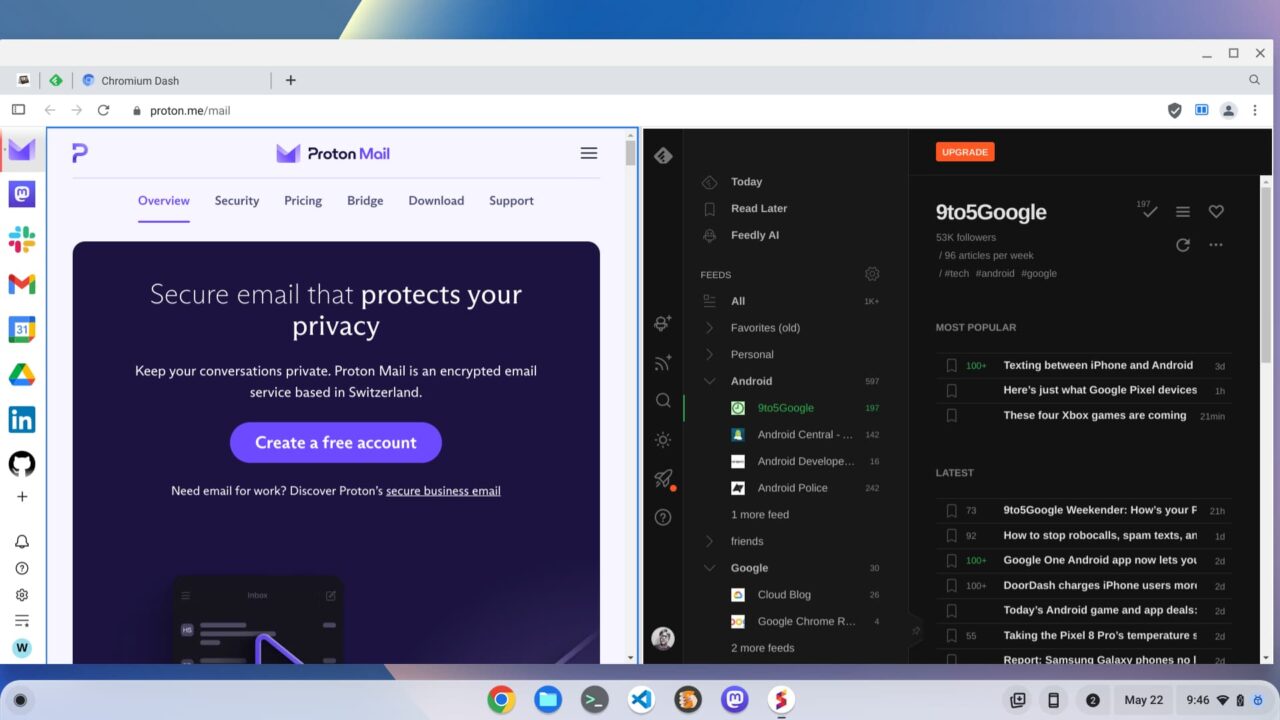This screenshot has width=1280, height=720.
Task: Open Feedly Today view
Action: [746, 182]
